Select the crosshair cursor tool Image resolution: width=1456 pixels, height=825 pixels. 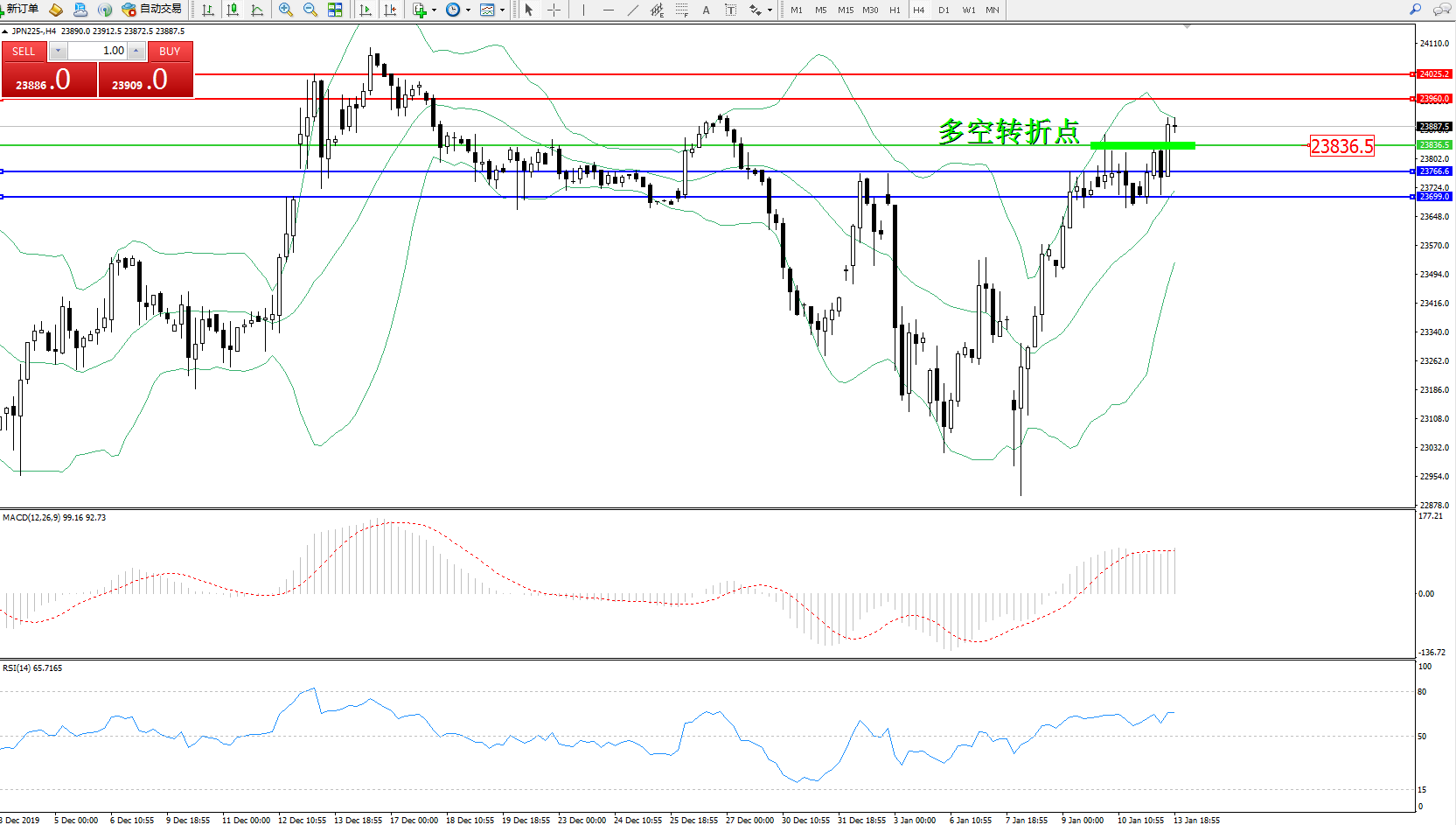coord(554,10)
